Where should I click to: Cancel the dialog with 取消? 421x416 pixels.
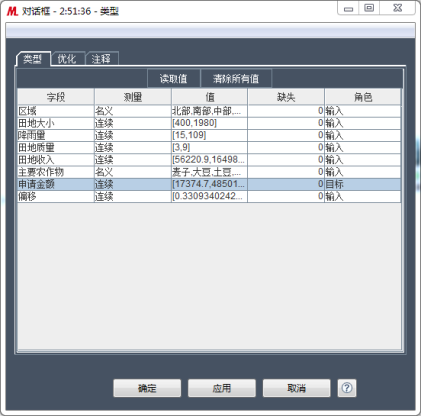click(296, 388)
